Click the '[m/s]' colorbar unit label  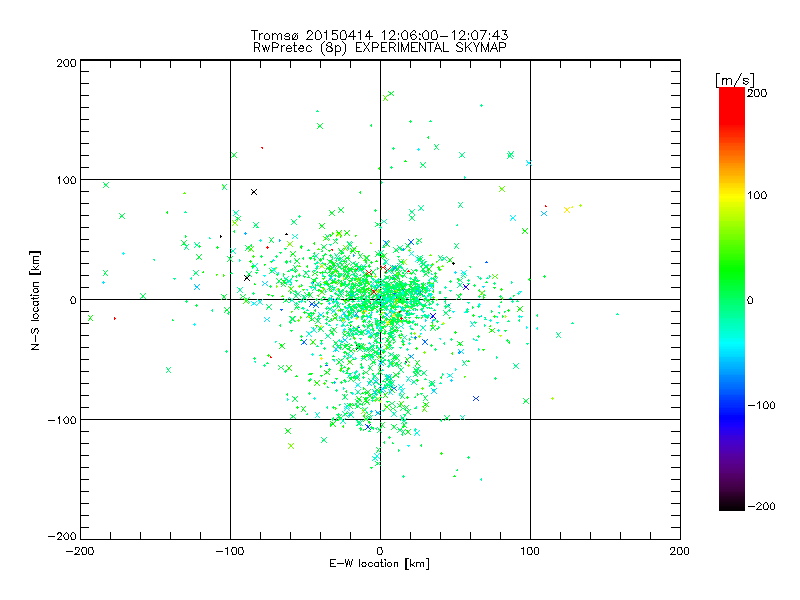[735, 80]
